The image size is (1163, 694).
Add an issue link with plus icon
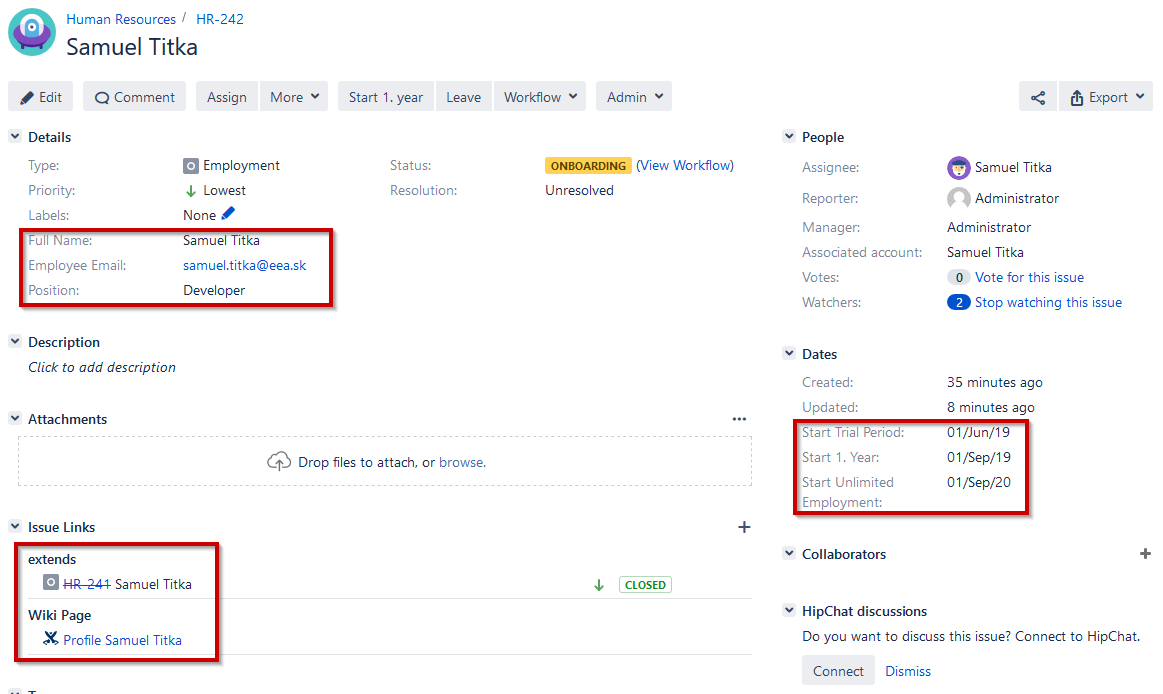744,527
